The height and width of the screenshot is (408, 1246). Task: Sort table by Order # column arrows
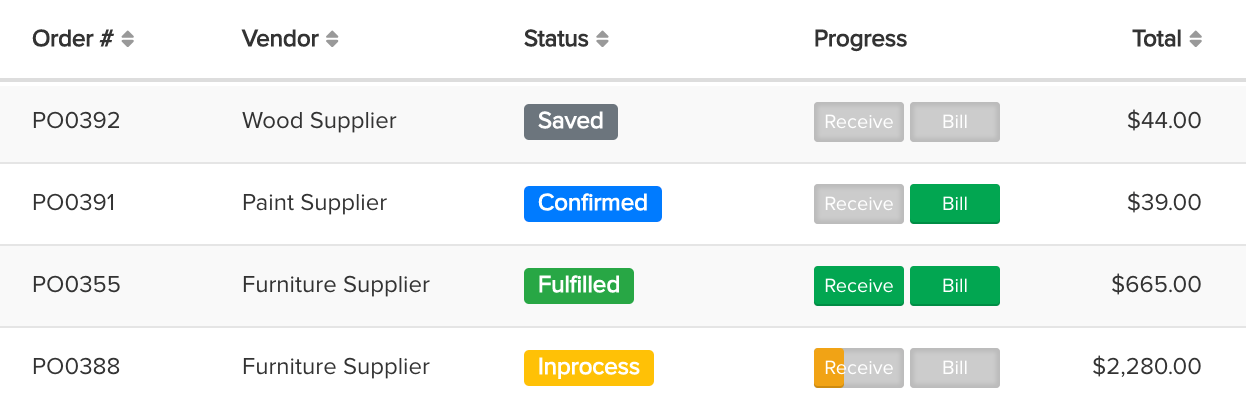[x=127, y=40]
